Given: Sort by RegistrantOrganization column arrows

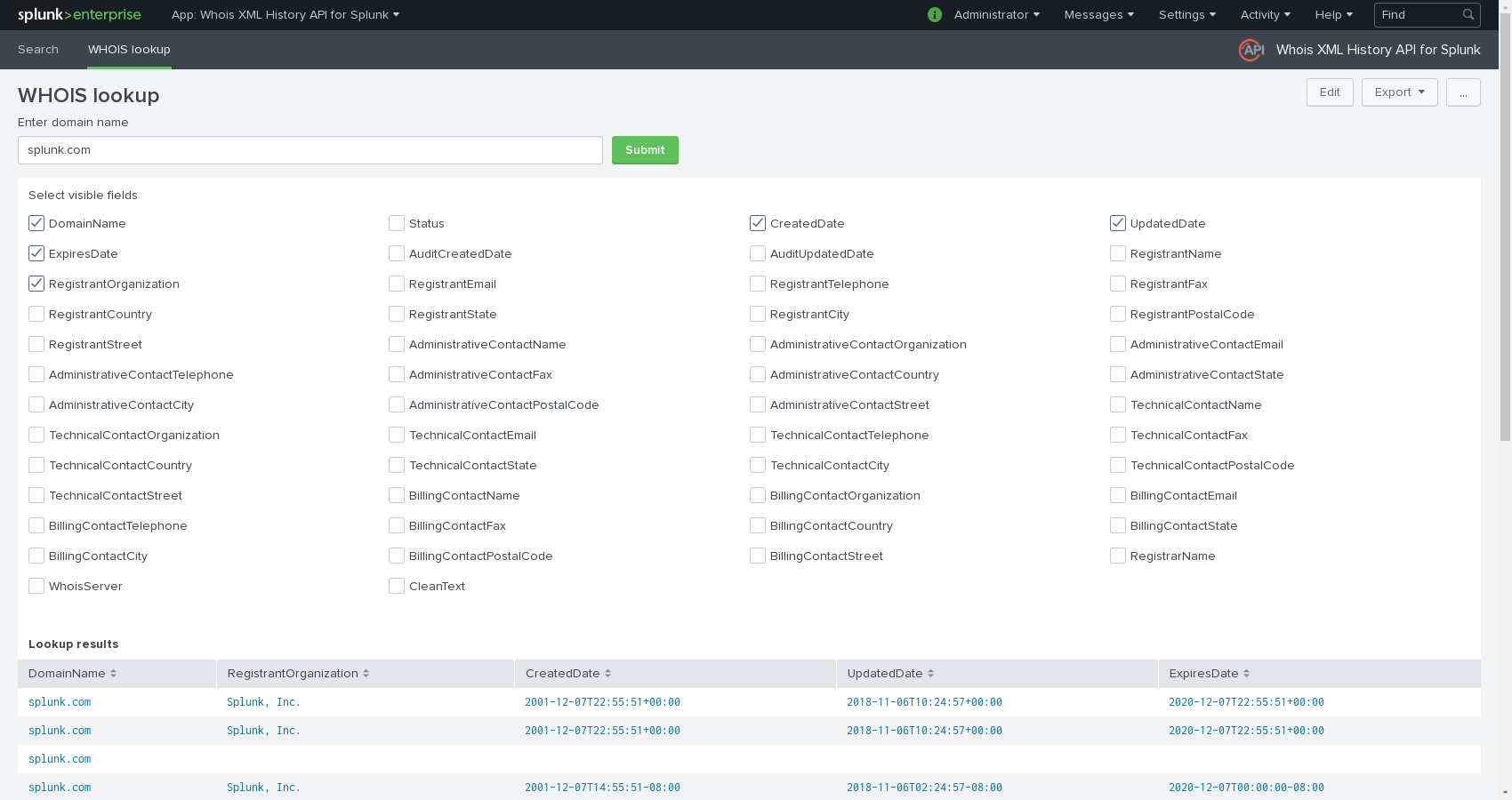Looking at the screenshot, I should point(366,674).
